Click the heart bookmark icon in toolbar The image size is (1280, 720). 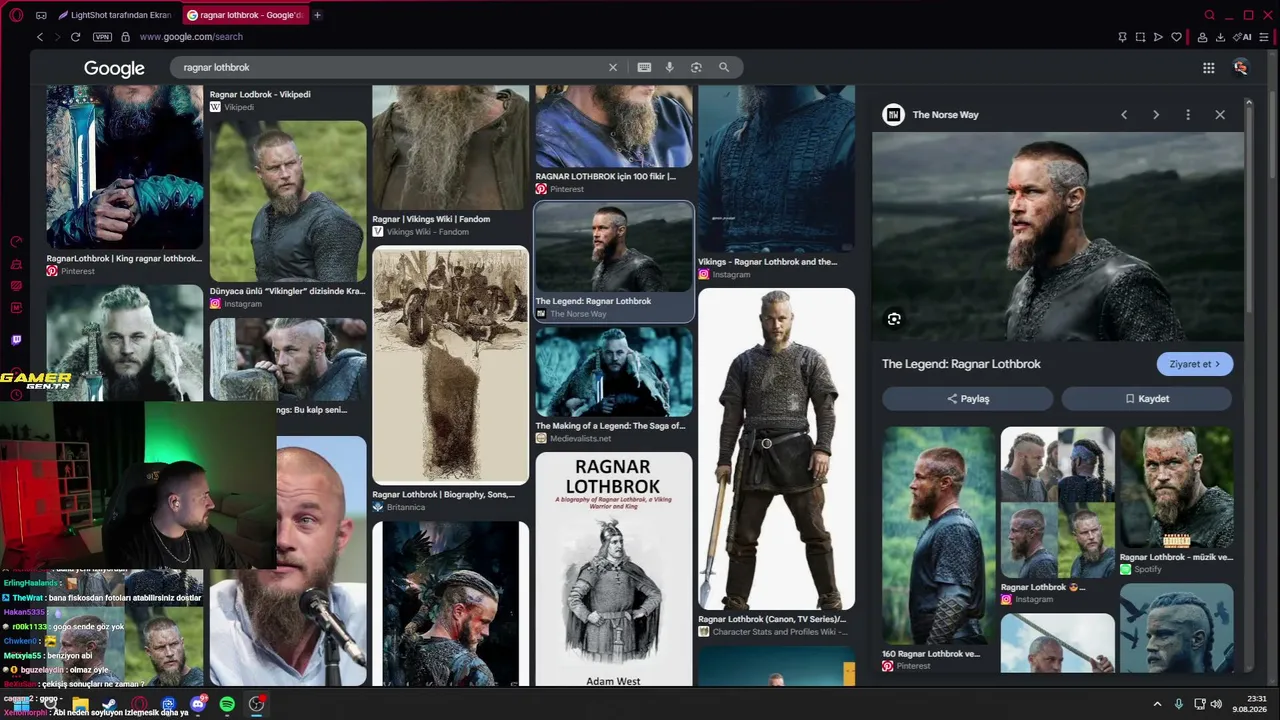point(1177,37)
